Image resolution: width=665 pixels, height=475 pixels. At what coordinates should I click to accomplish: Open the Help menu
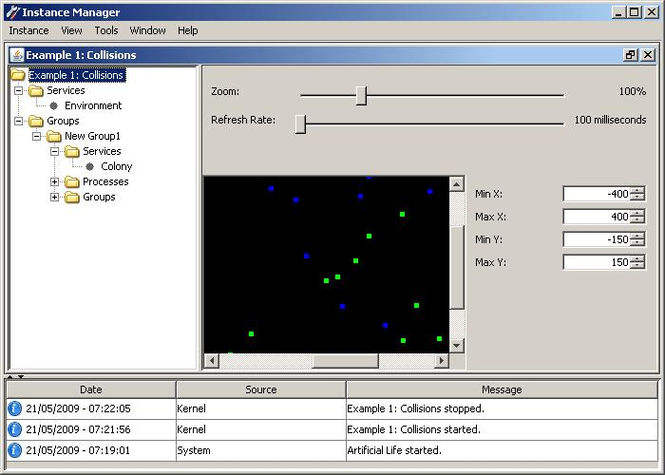[x=187, y=31]
